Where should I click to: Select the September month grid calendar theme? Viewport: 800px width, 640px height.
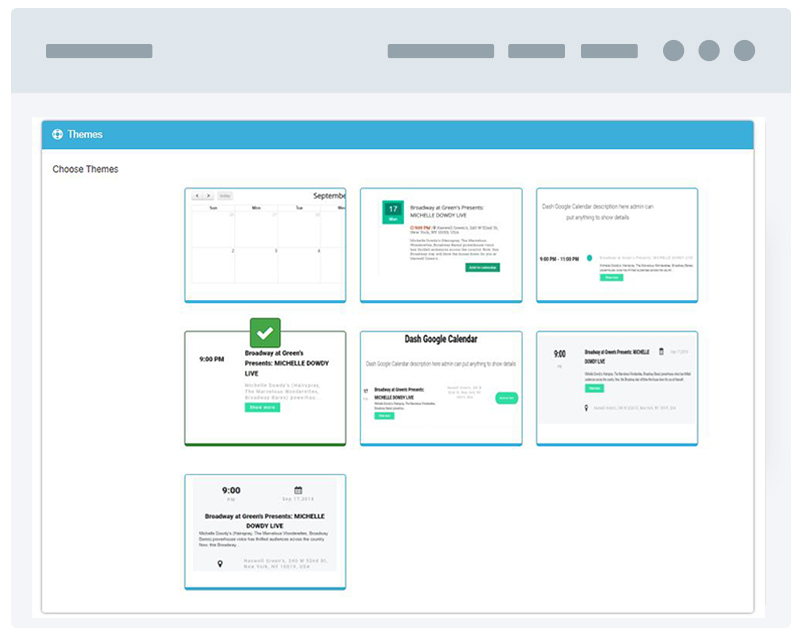coord(265,245)
